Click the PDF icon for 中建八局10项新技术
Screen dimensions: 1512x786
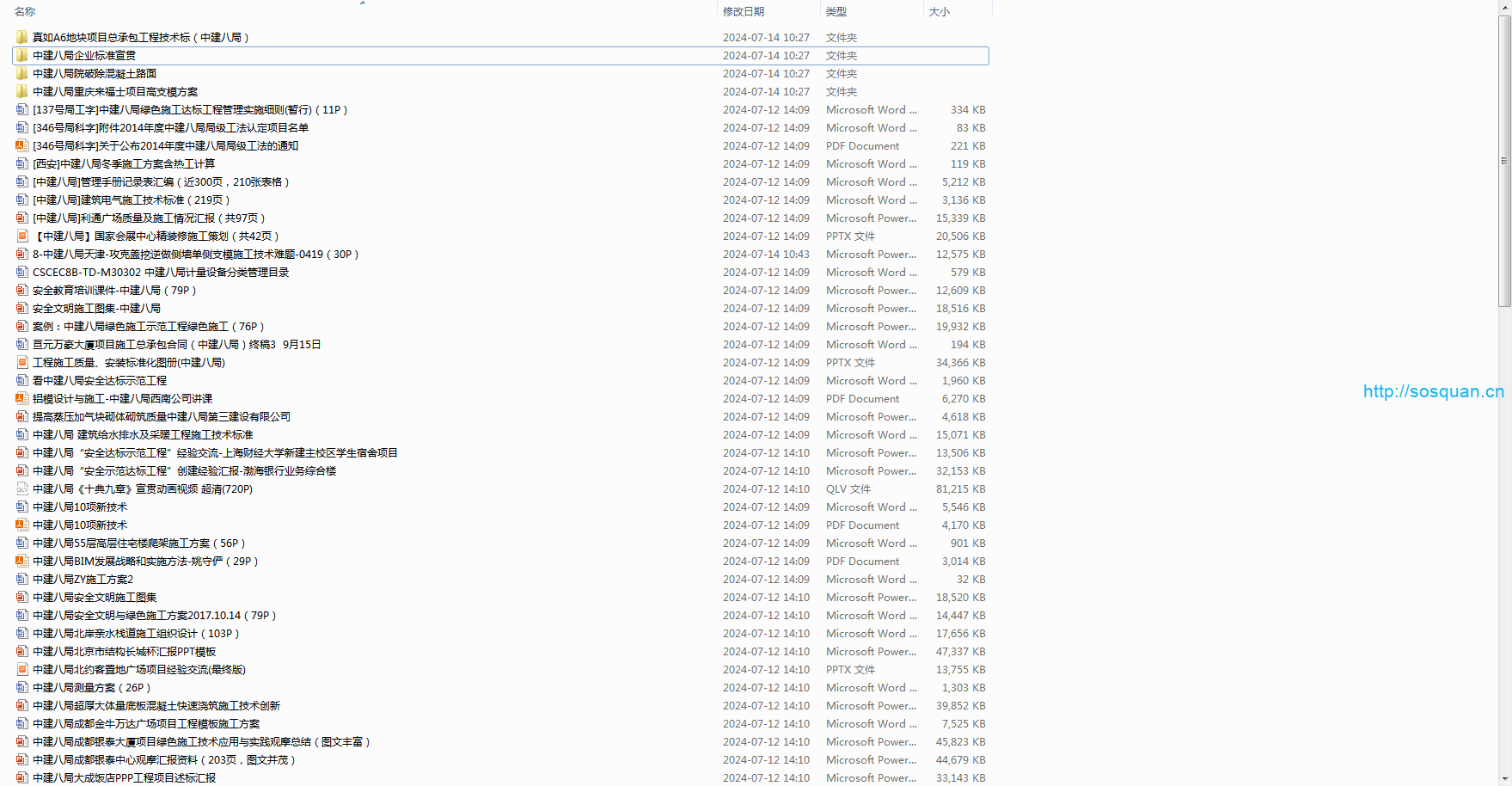point(22,525)
